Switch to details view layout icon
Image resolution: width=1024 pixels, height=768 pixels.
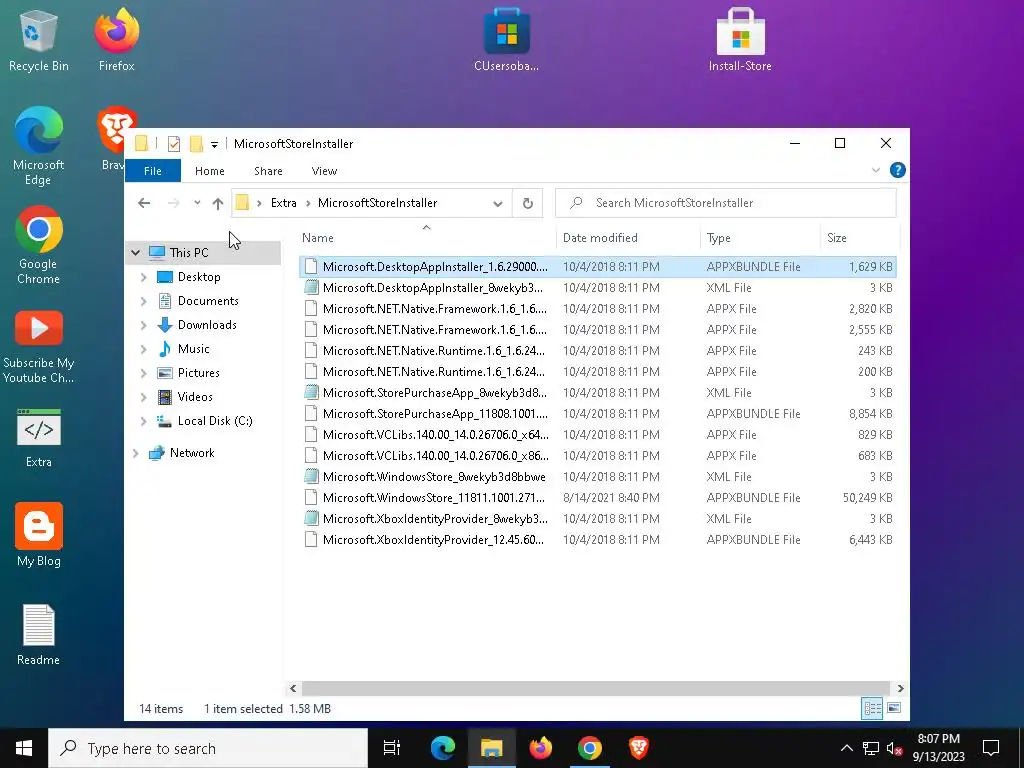[x=872, y=709]
